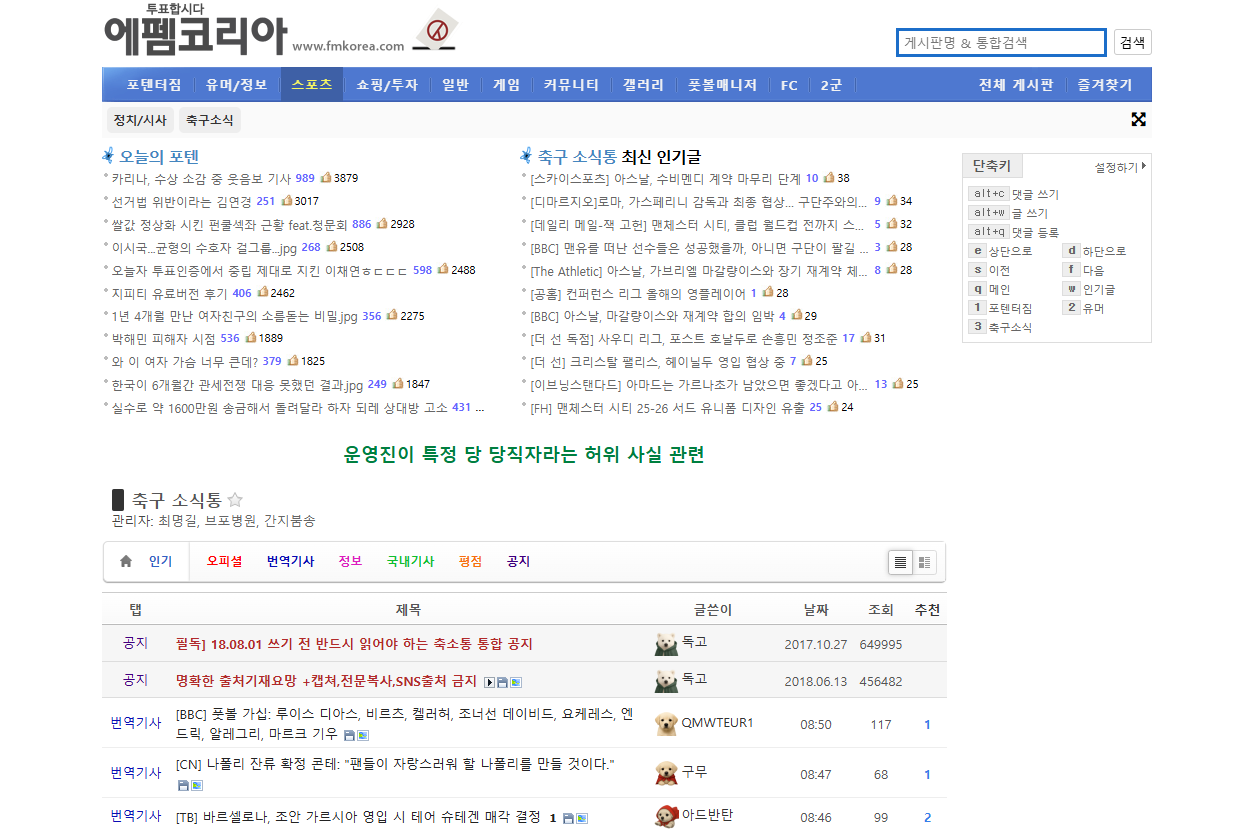
Task: Open post 지피티 유료버전 후기
Action: click(x=169, y=293)
